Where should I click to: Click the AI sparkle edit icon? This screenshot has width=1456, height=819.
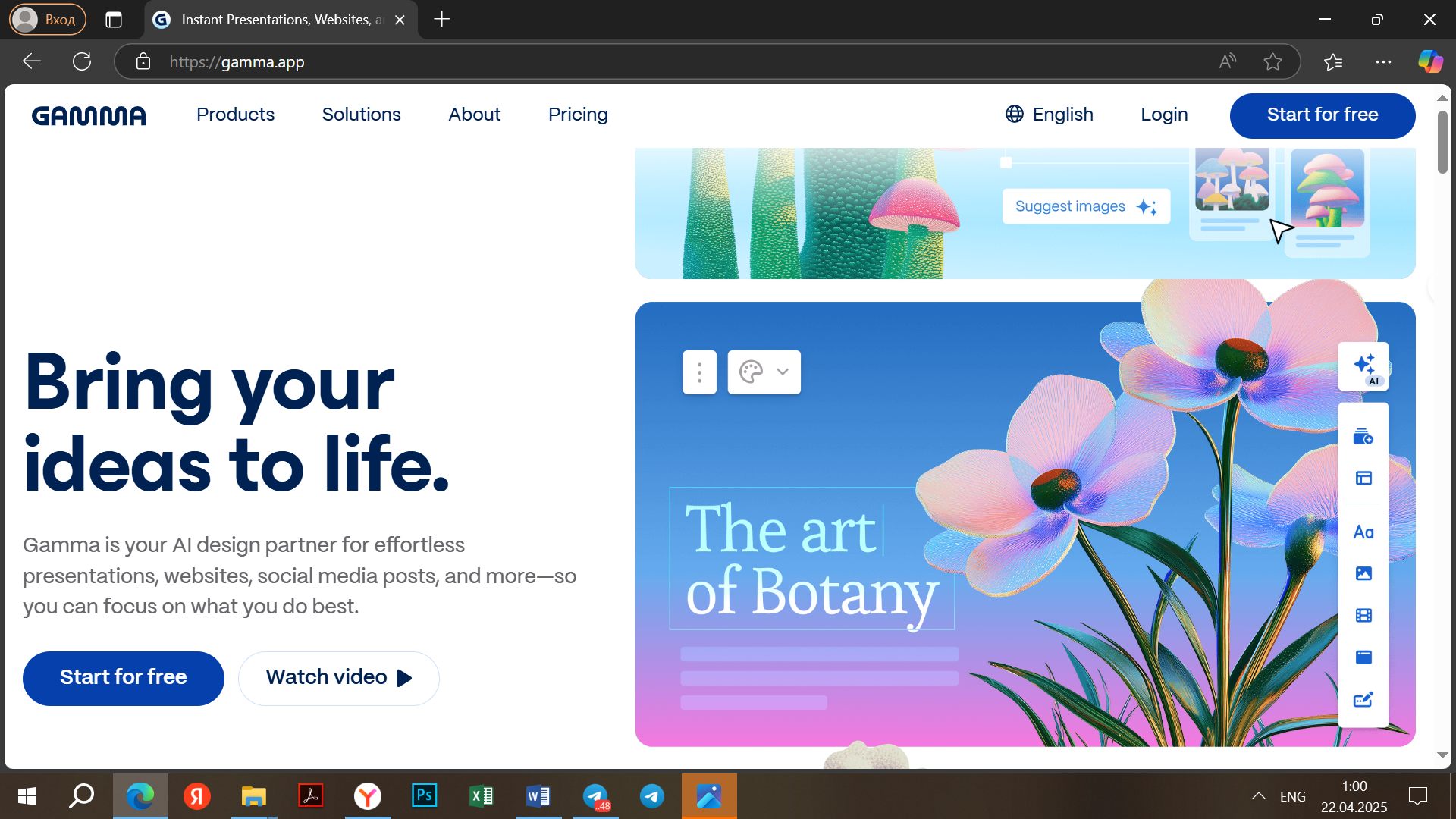pos(1363,366)
